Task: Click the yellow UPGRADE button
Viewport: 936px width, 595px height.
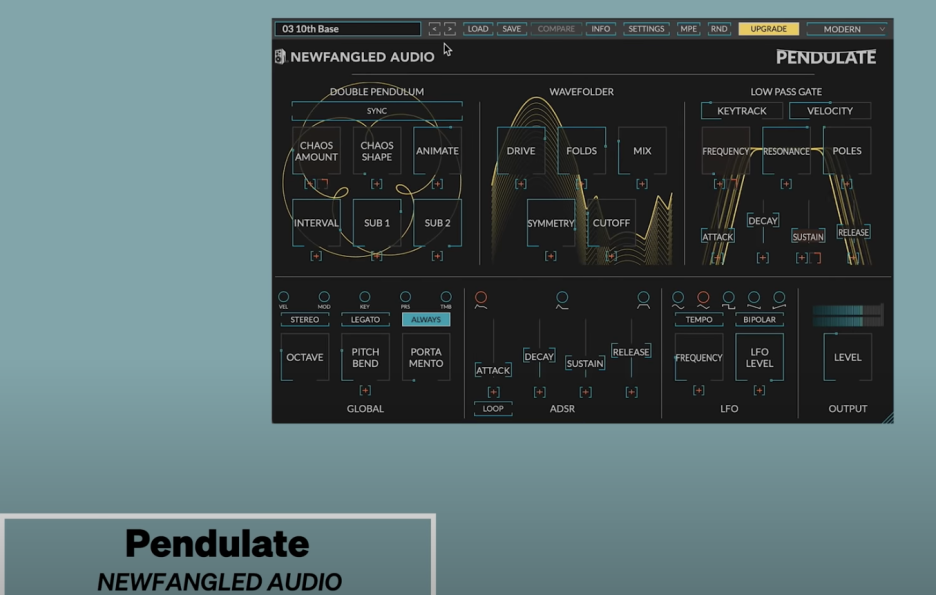Action: 768,29
